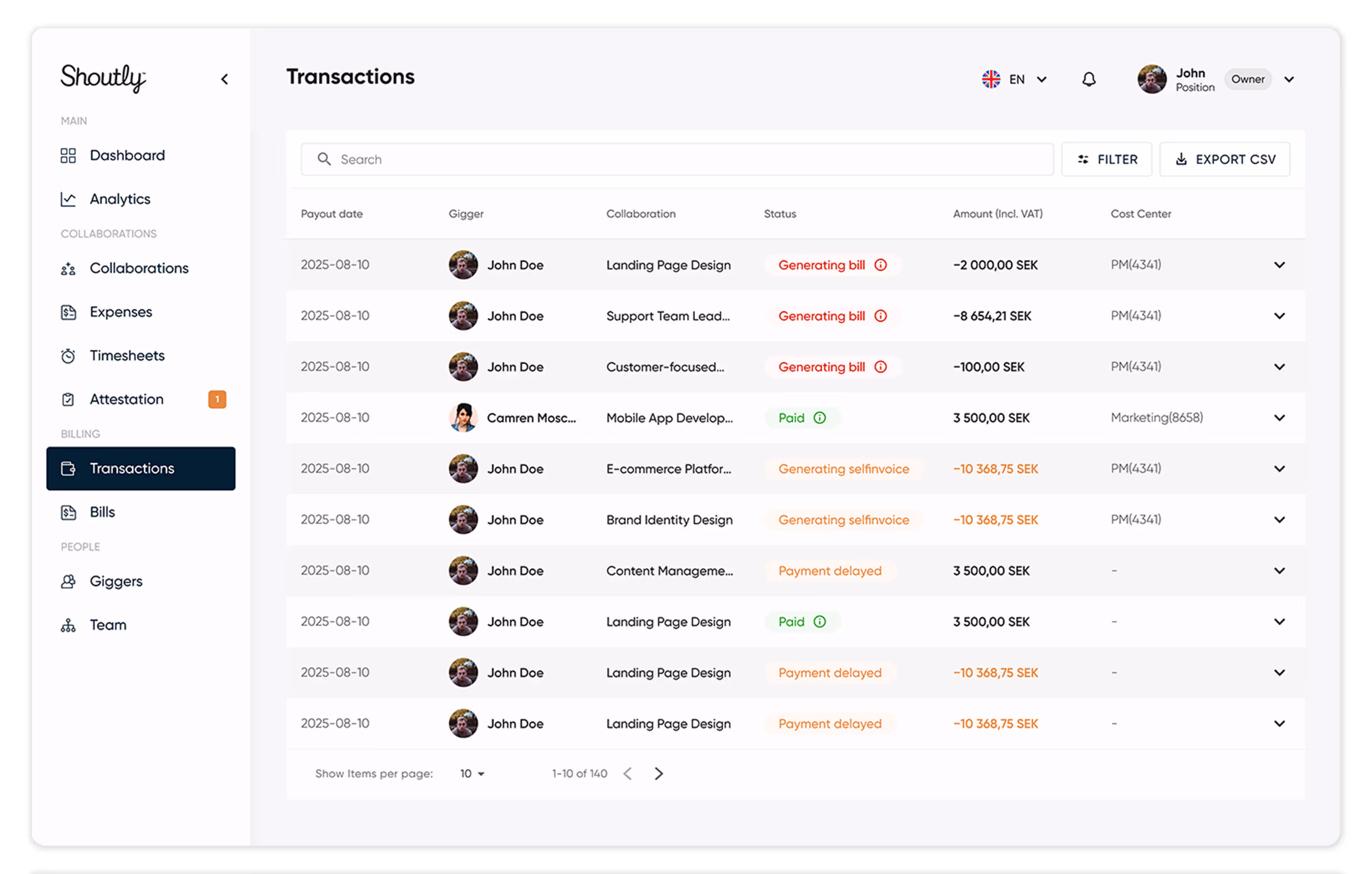This screenshot has width=1372, height=874.
Task: Open Expenses using the receipt icon
Action: [x=68, y=311]
